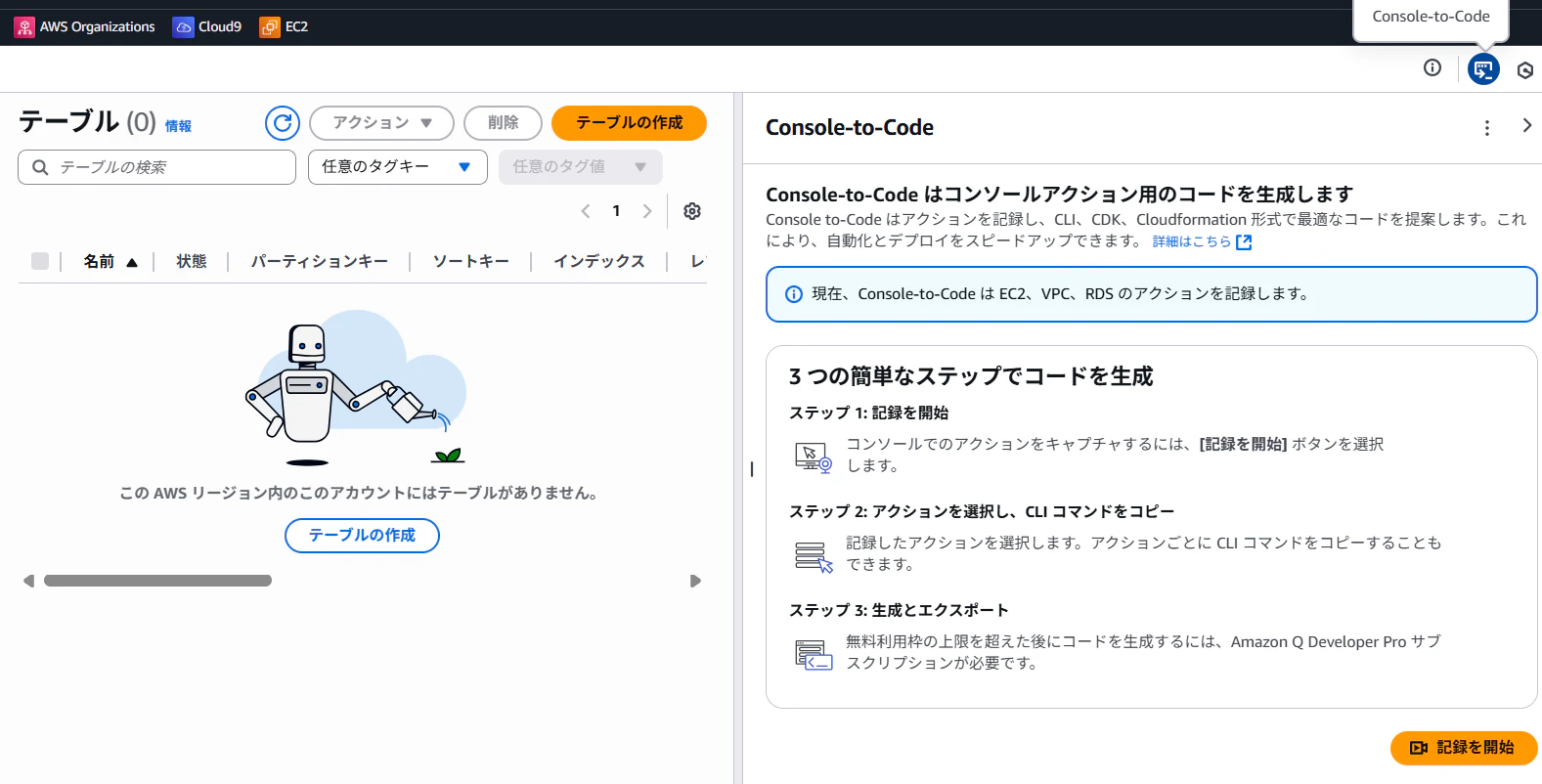1542x784 pixels.
Task: Toggle the select-all tables checkbox
Action: (x=40, y=261)
